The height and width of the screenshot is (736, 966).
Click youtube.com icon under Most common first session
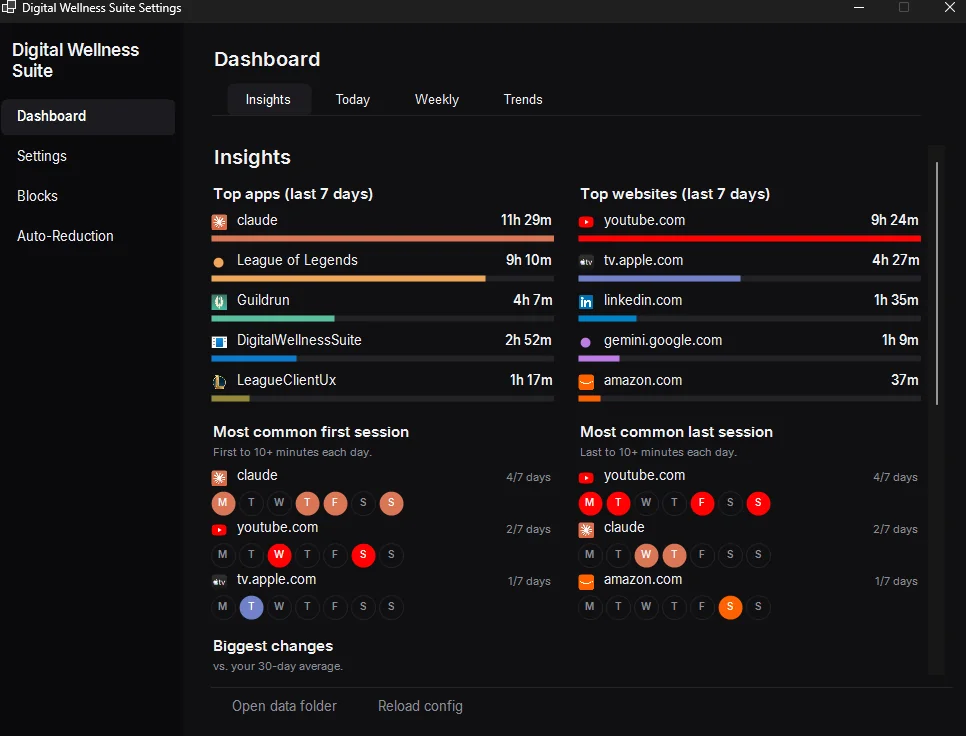[x=219, y=530]
